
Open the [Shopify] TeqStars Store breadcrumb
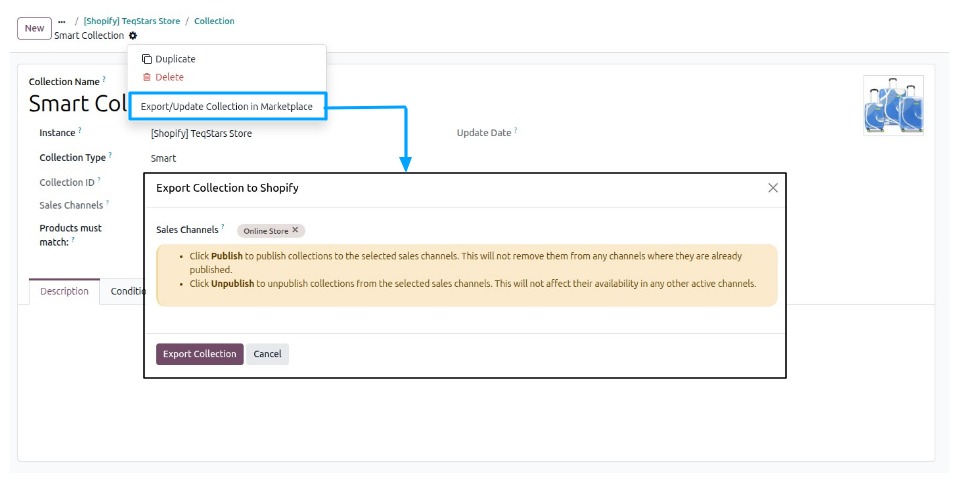(132, 21)
